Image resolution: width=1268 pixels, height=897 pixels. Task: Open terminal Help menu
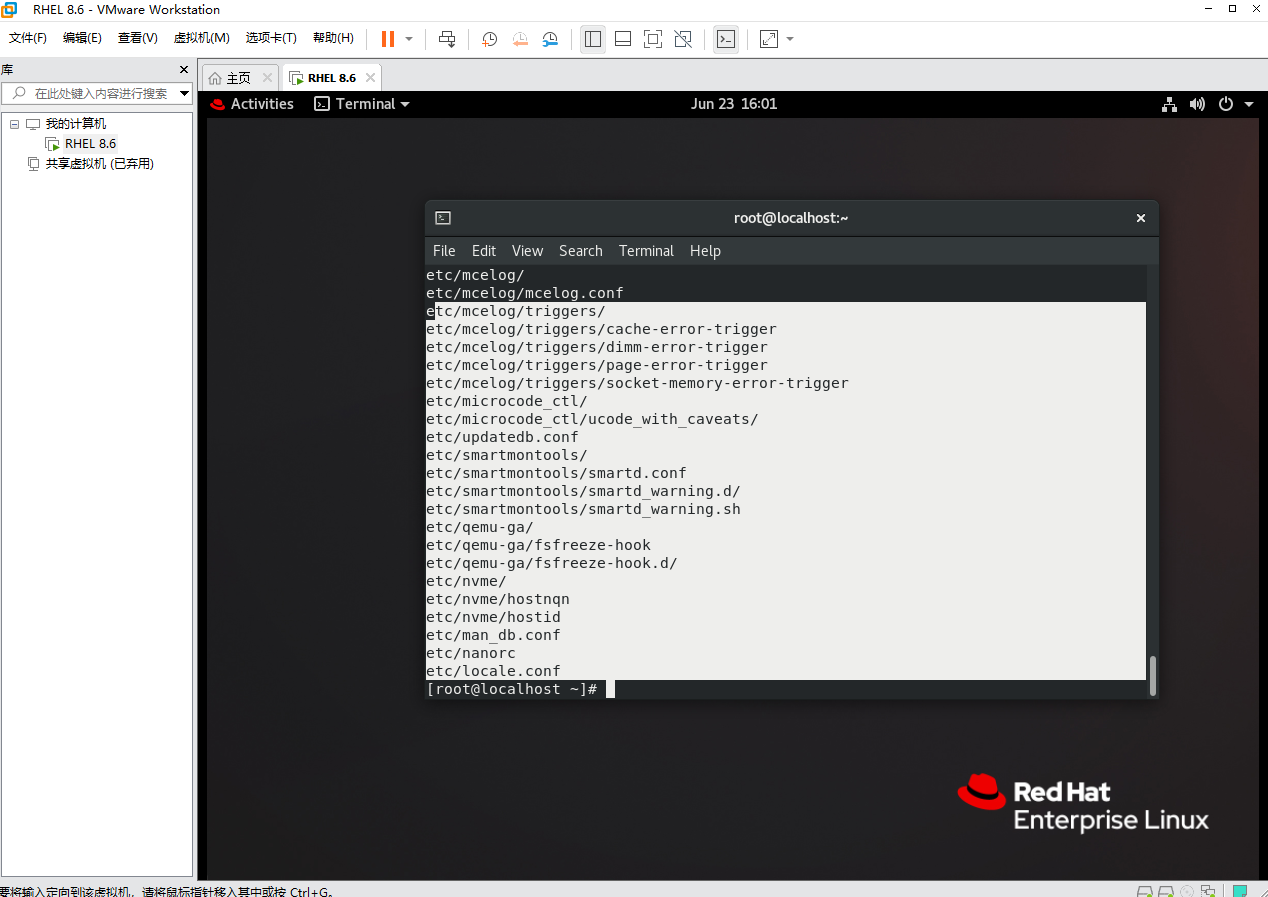[705, 251]
